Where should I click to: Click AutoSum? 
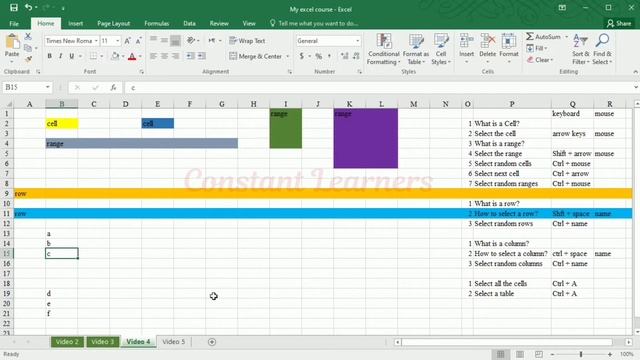pyautogui.click(x=543, y=37)
